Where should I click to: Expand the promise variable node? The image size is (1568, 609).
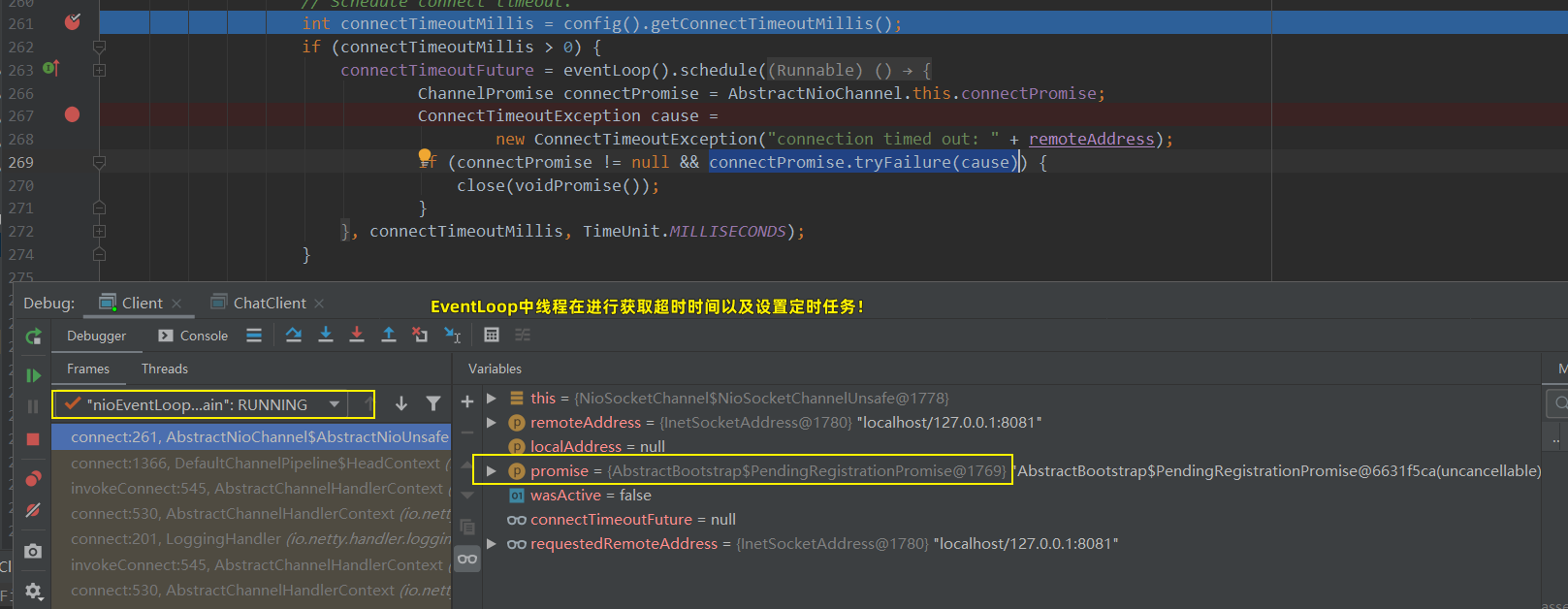[492, 471]
